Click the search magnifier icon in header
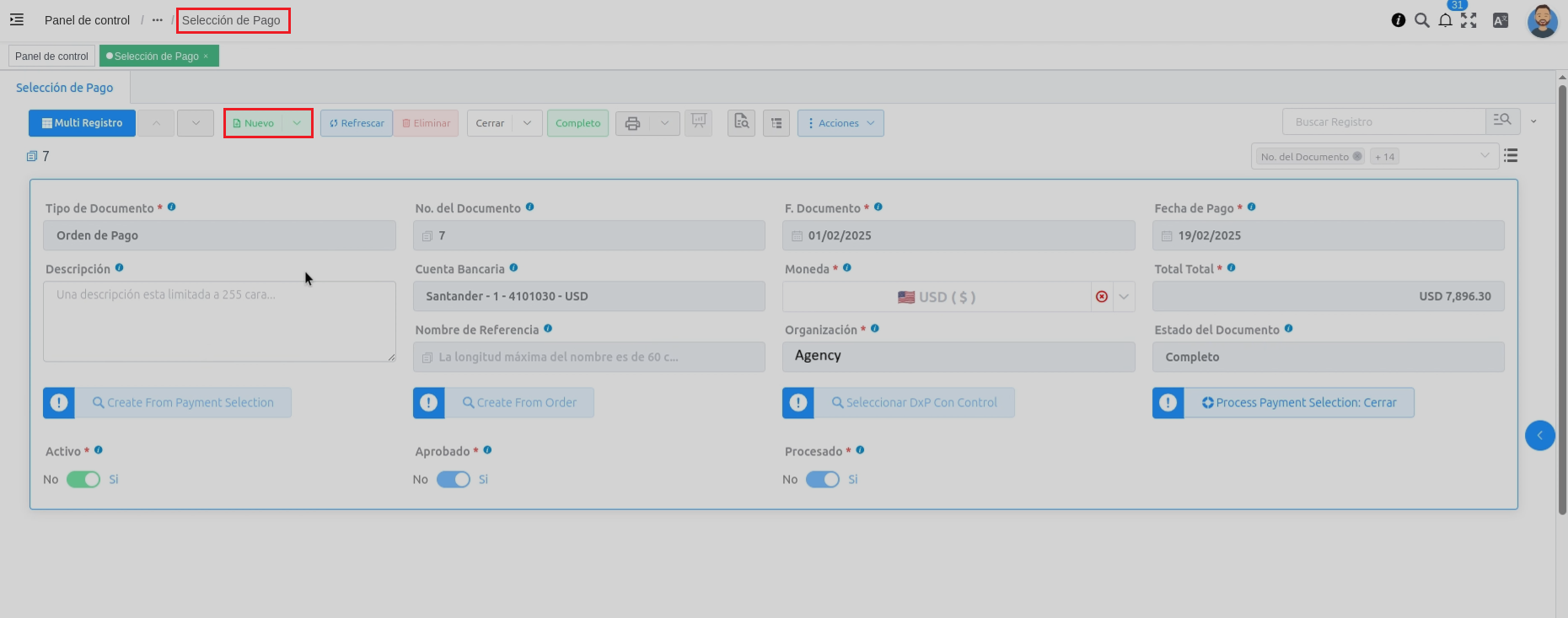This screenshot has height=618, width=1568. pyautogui.click(x=1421, y=20)
